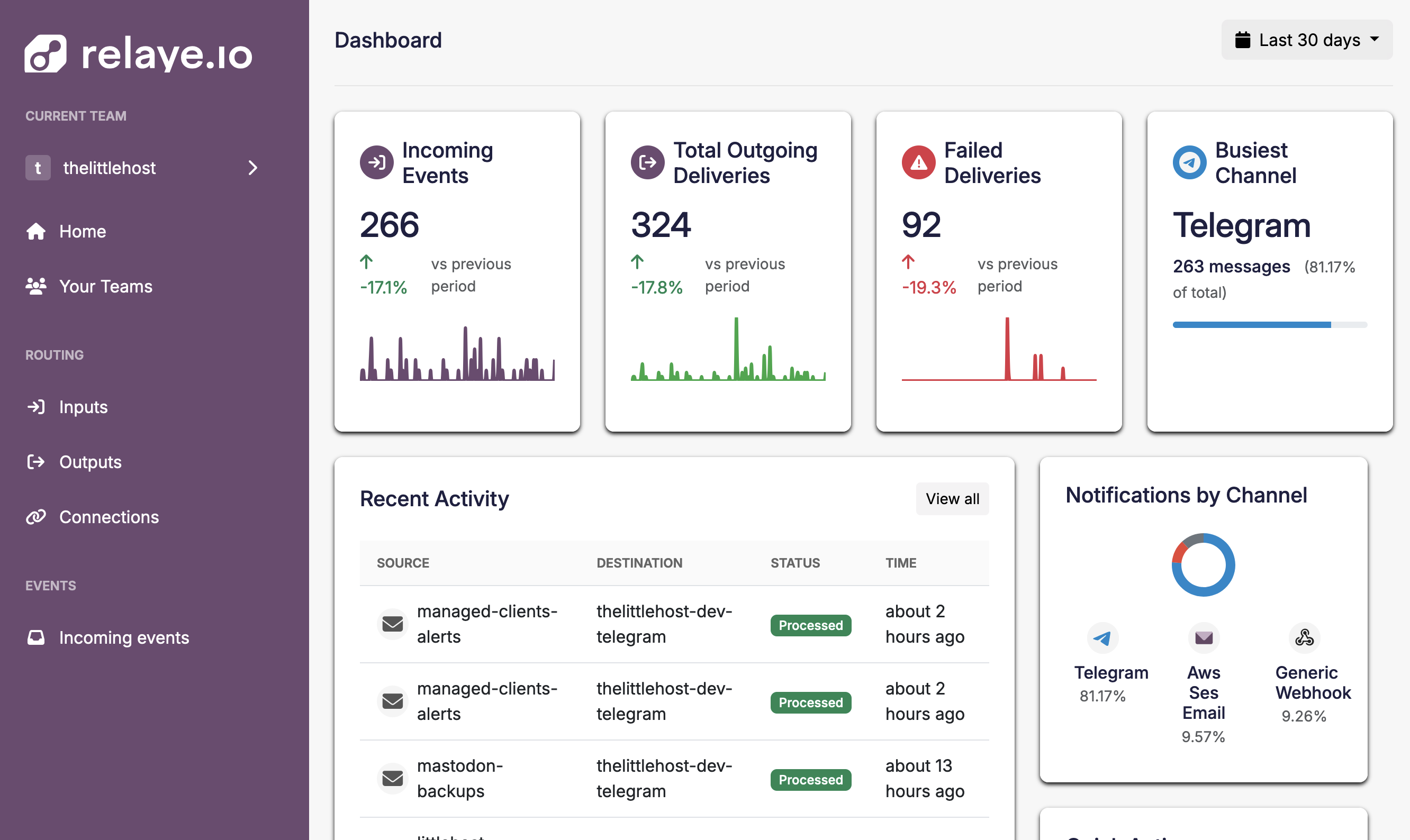
Task: Open Incoming events from the sidebar
Action: 123,637
